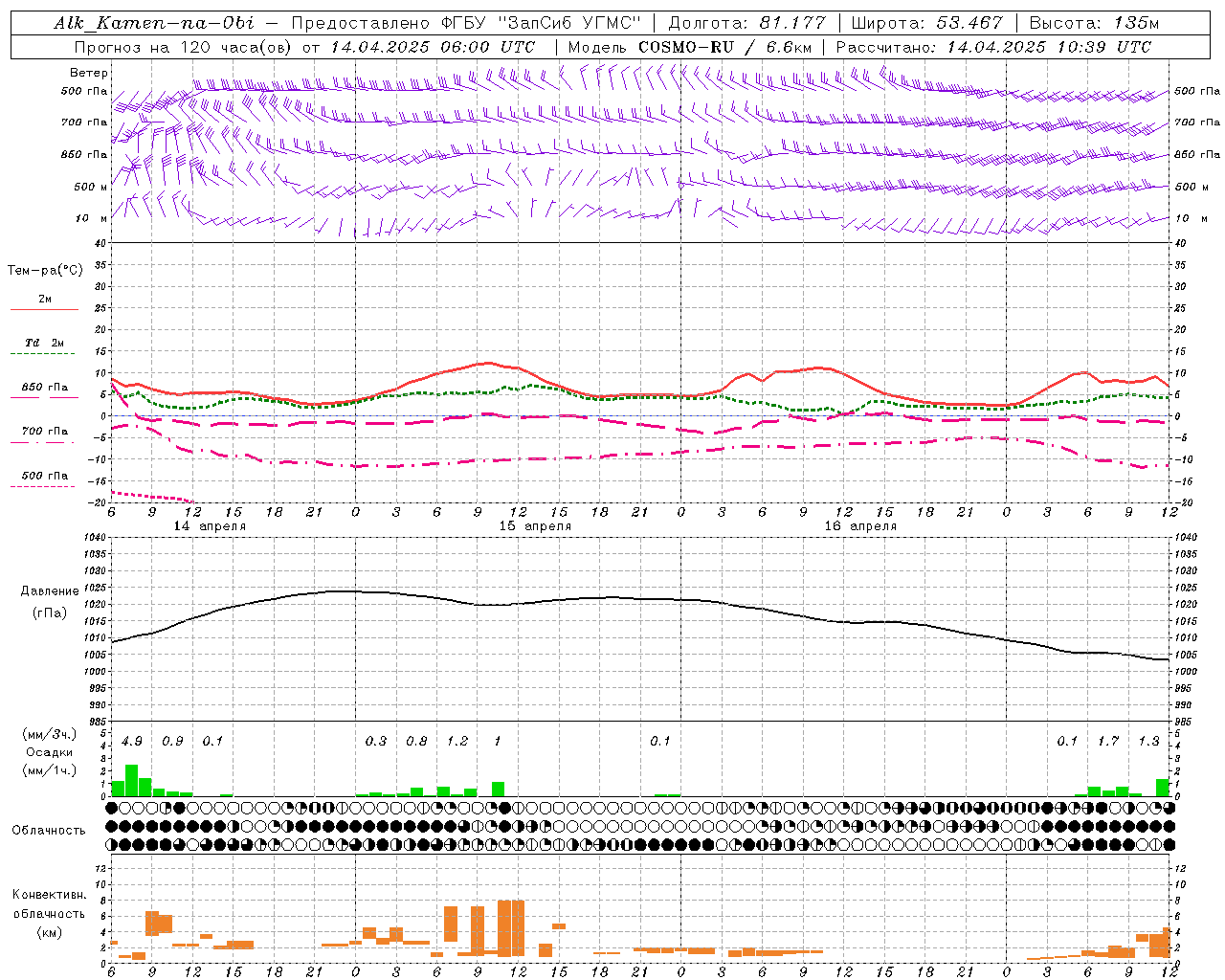The height and width of the screenshot is (980, 1225).
Task: Select the (мм/3ч.) unit label
Action: (x=49, y=735)
